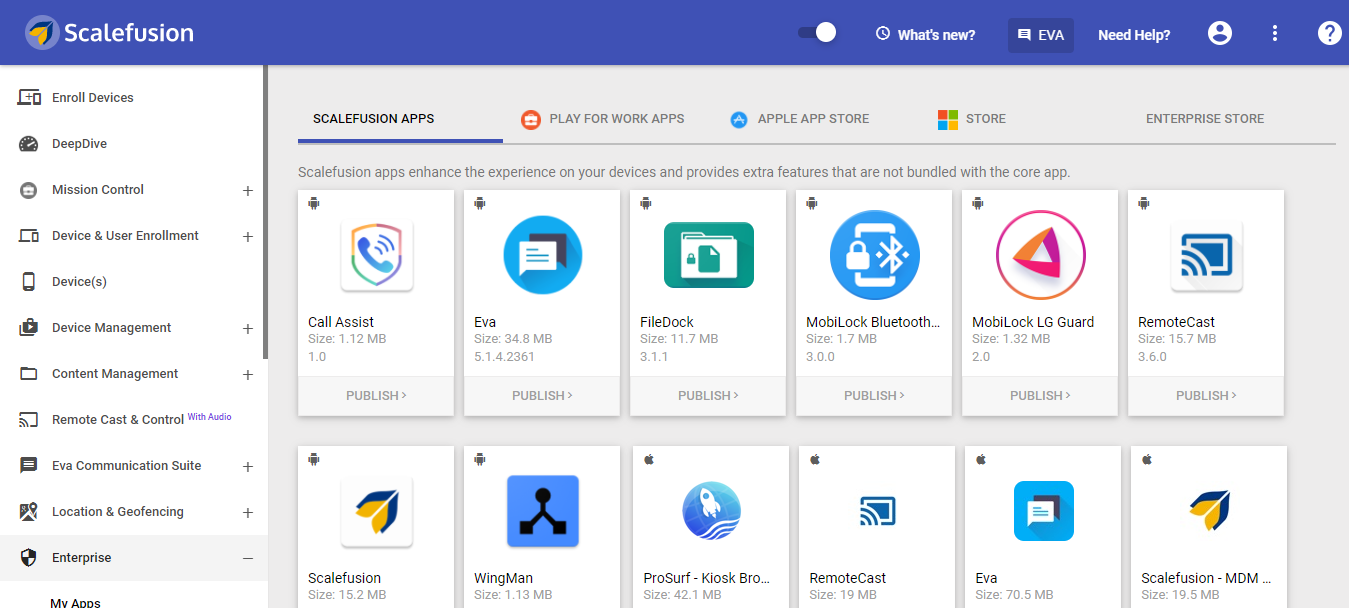Click the question mark help icon
Screen dimensions: 1349x608
pyautogui.click(x=1329, y=33)
